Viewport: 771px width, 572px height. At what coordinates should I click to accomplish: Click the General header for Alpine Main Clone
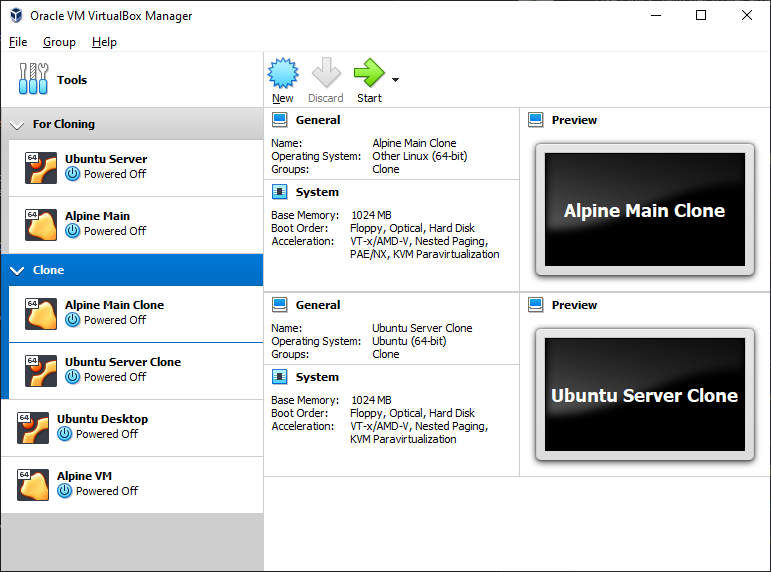pos(318,120)
